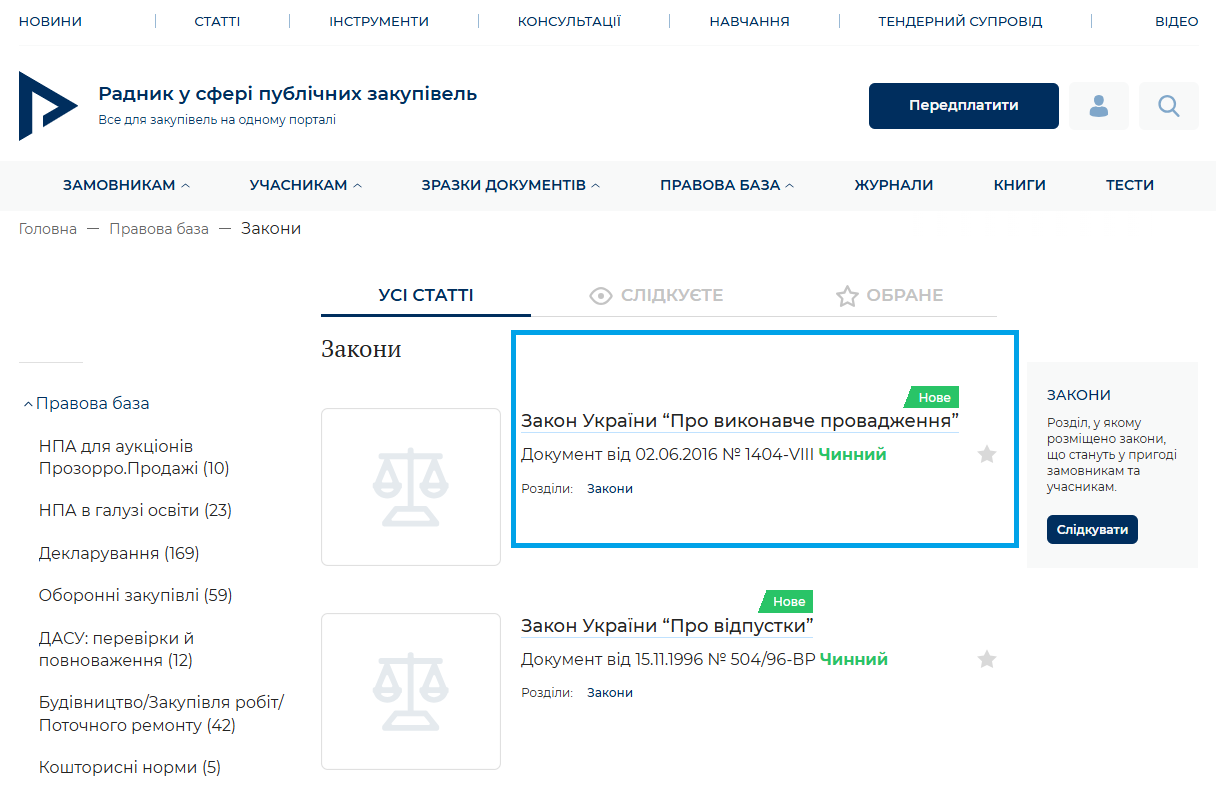The width and height of the screenshot is (1216, 791).
Task: Go to the "Тести" menu section
Action: pyautogui.click(x=1130, y=185)
